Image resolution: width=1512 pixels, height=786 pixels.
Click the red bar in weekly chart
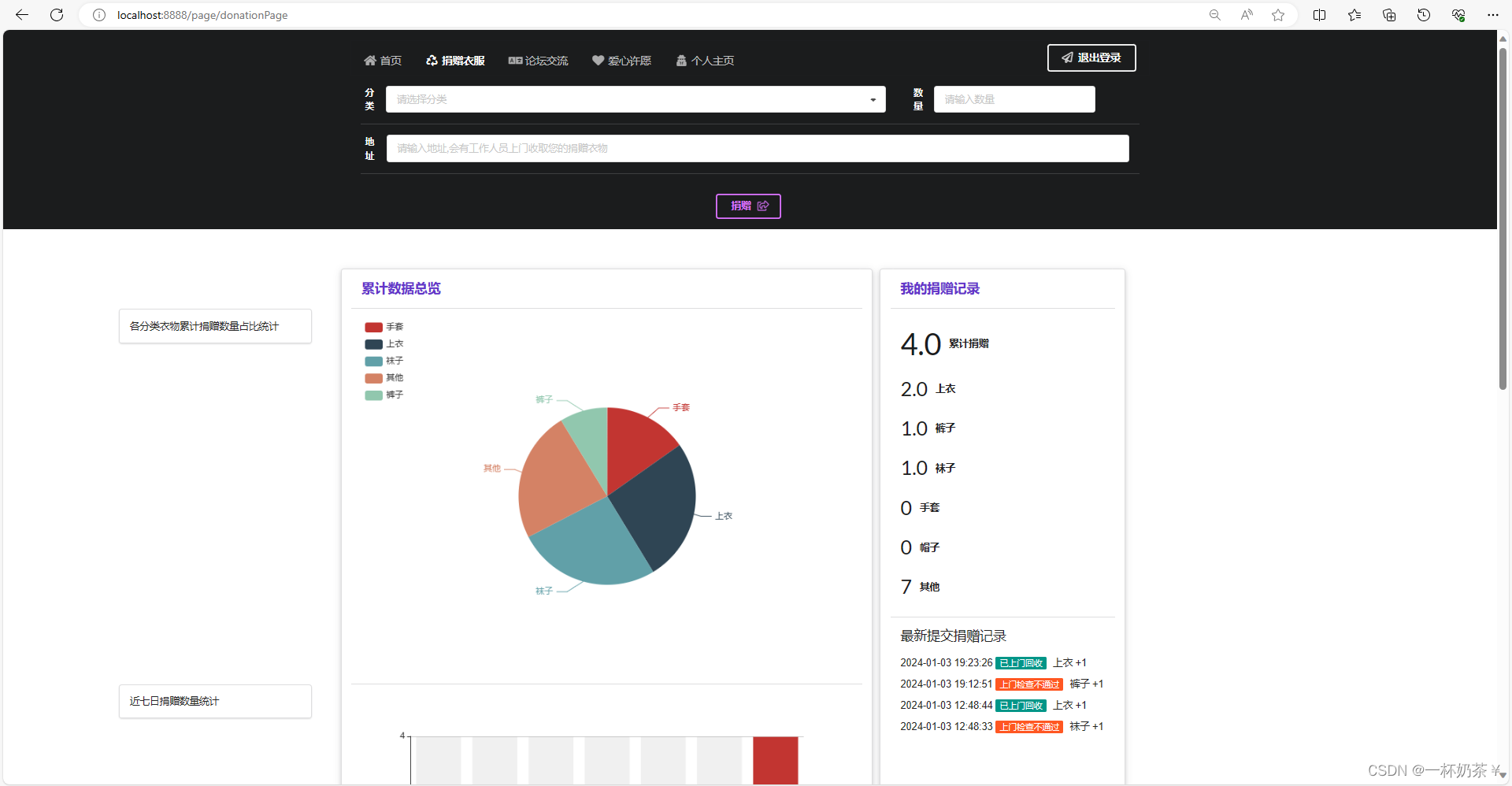coord(776,760)
